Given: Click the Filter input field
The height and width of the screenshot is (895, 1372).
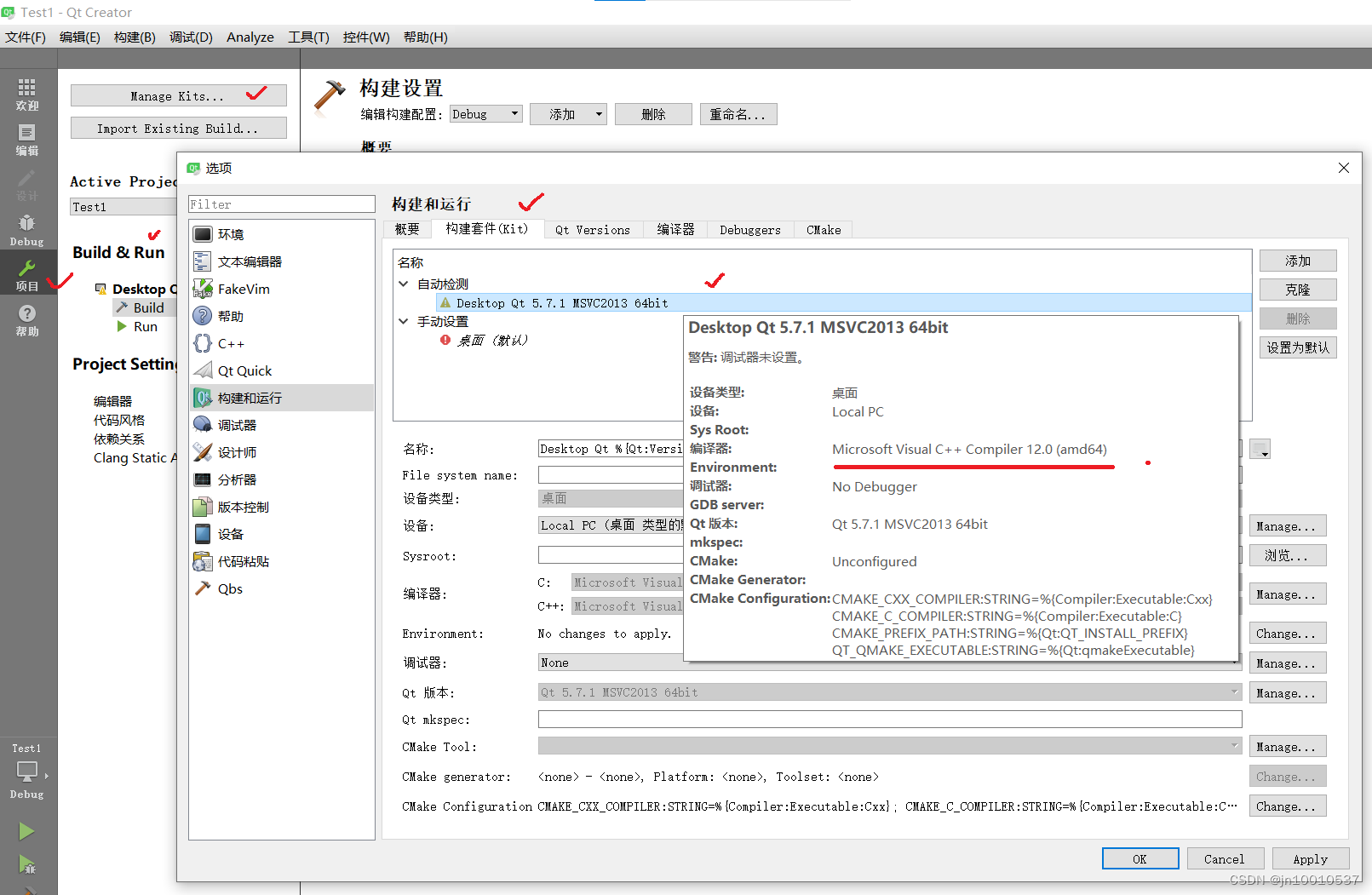Looking at the screenshot, I should click(281, 204).
